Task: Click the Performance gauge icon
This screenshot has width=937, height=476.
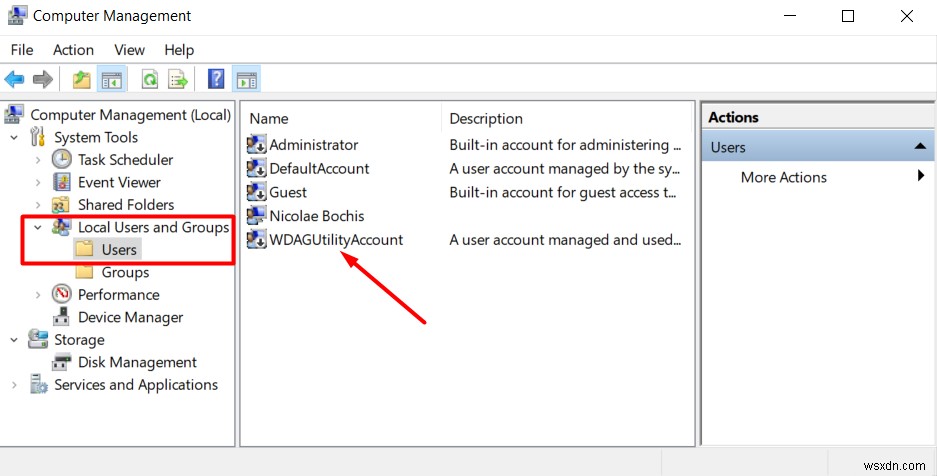Action: tap(62, 294)
